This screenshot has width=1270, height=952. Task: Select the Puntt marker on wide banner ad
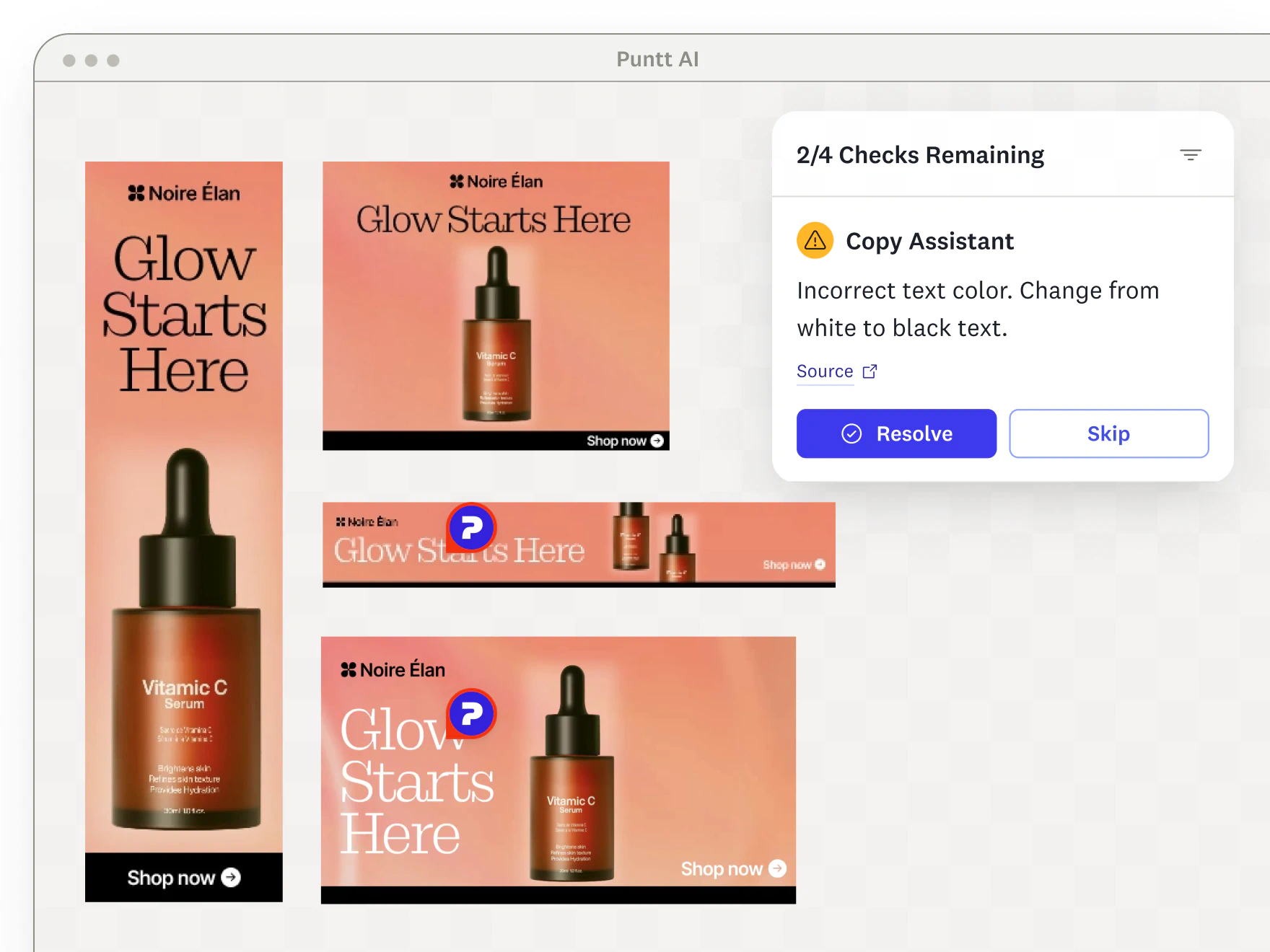click(471, 527)
